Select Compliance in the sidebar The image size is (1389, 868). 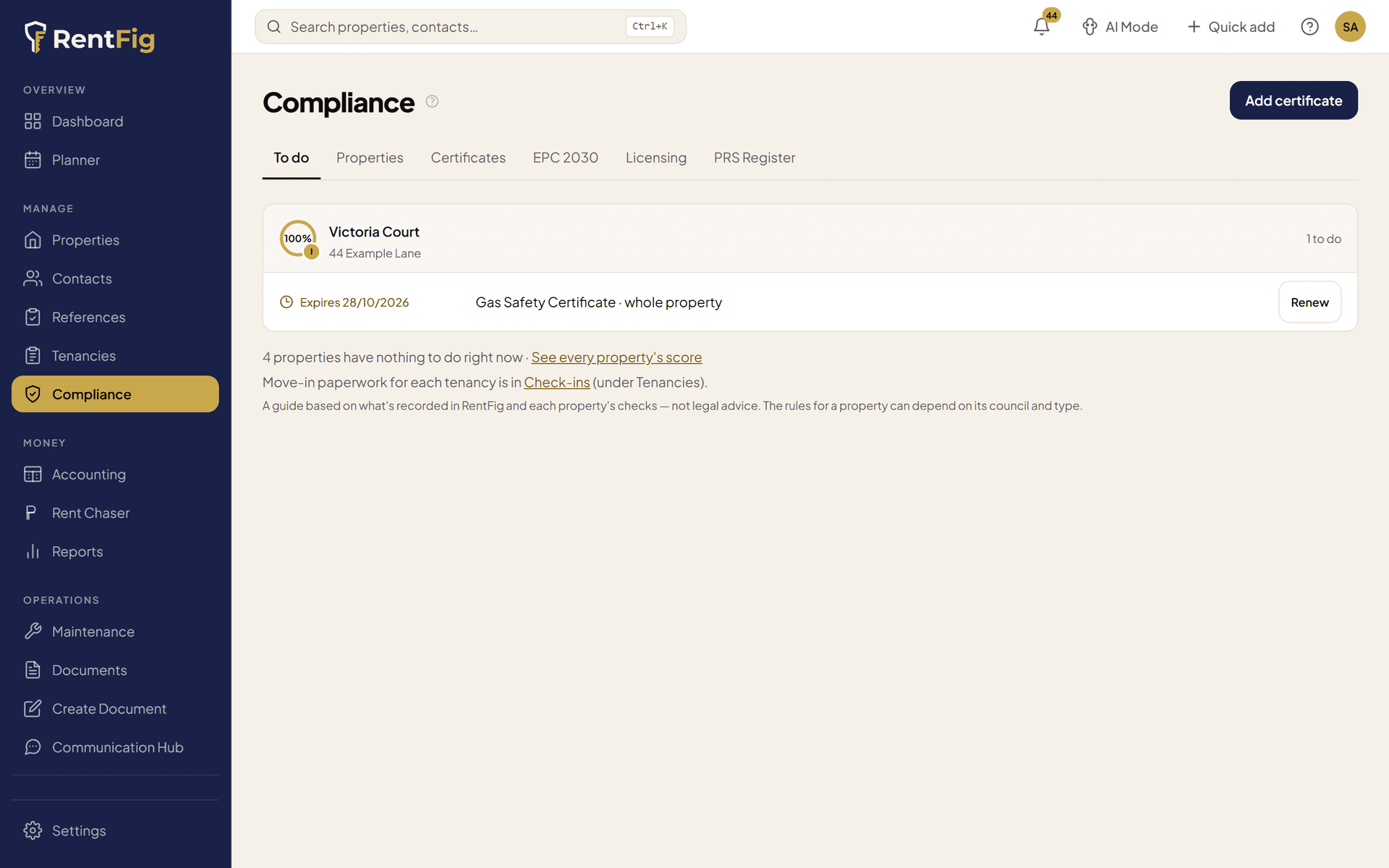tap(115, 394)
